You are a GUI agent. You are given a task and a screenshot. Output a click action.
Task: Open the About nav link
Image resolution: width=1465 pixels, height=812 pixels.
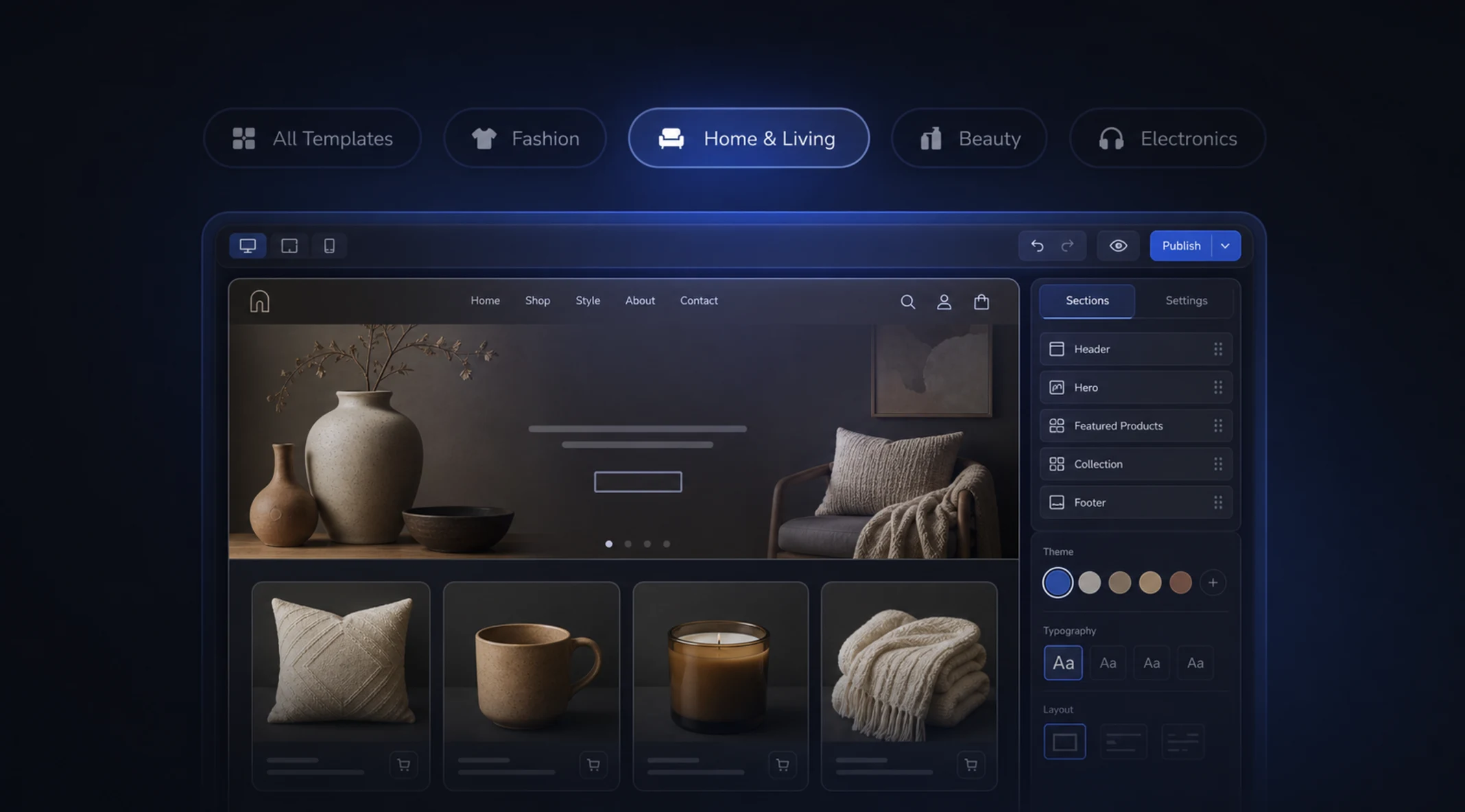point(640,300)
